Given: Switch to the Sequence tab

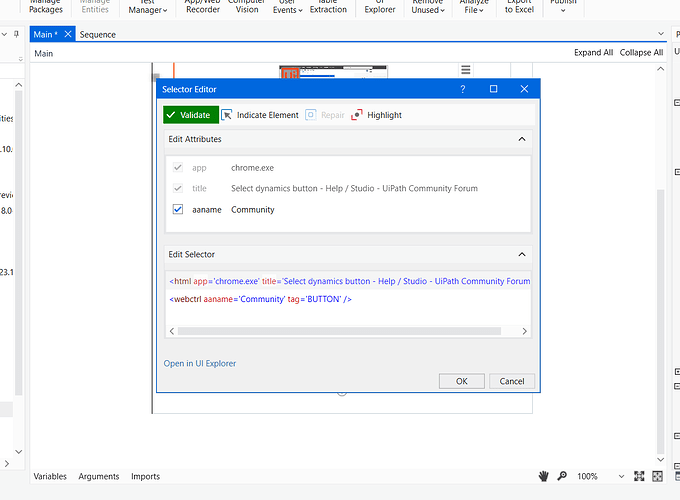Looking at the screenshot, I should pos(98,34).
